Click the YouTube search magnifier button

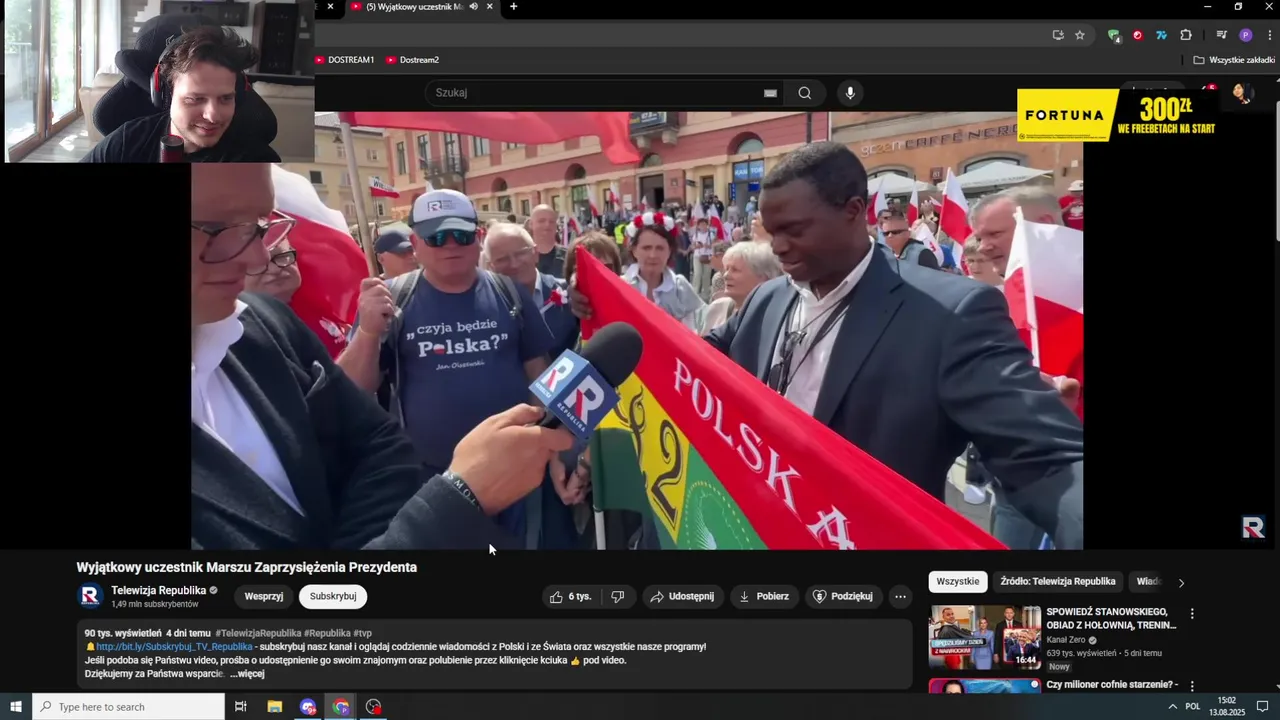(x=805, y=93)
